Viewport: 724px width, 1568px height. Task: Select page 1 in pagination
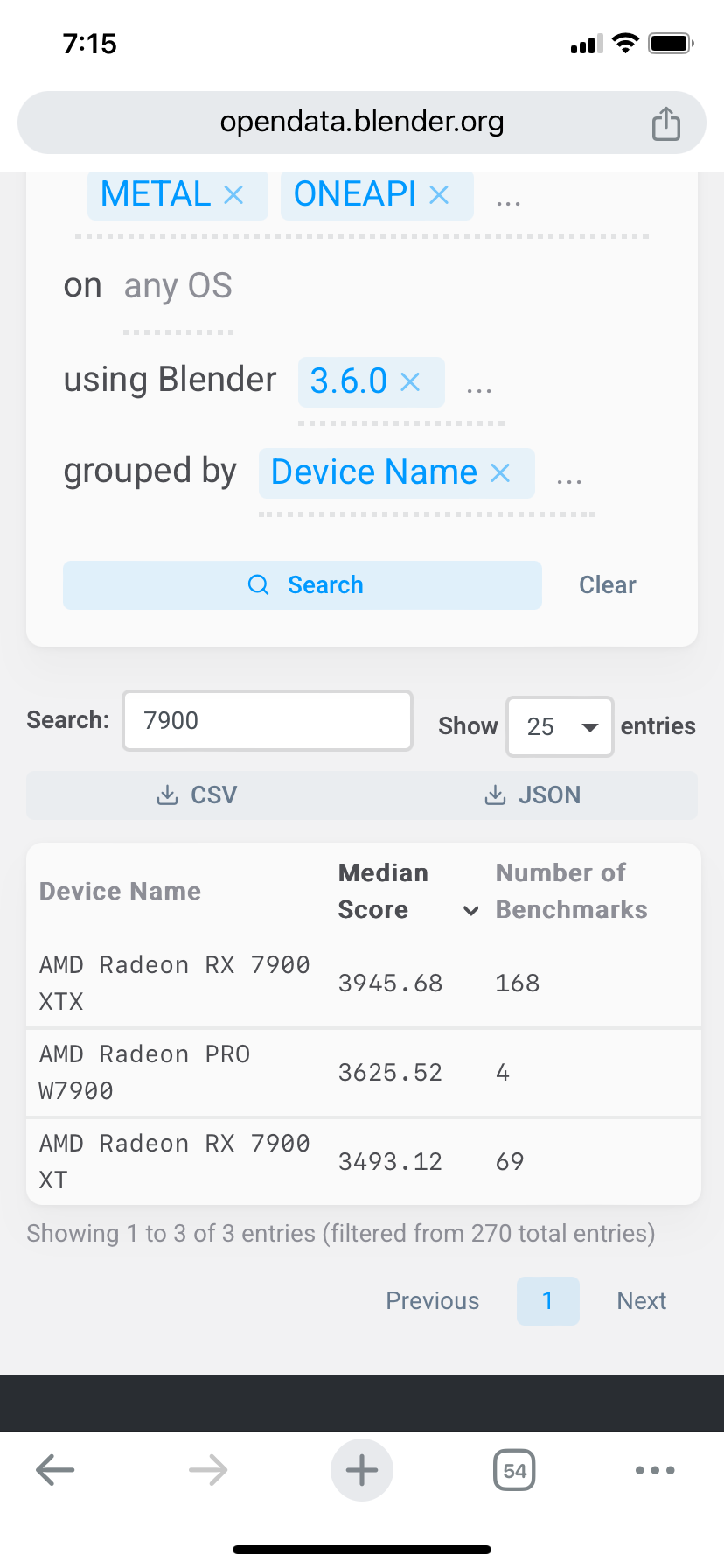pos(548,1301)
